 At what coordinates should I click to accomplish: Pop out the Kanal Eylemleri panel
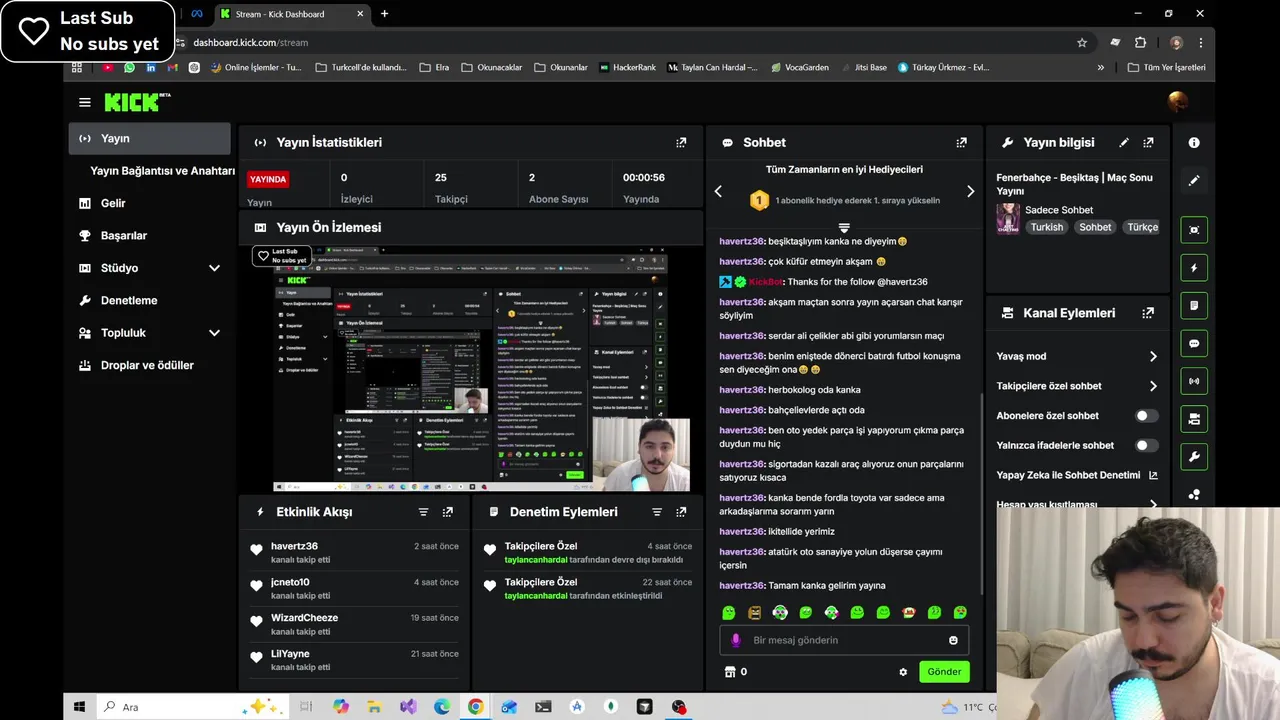1148,313
